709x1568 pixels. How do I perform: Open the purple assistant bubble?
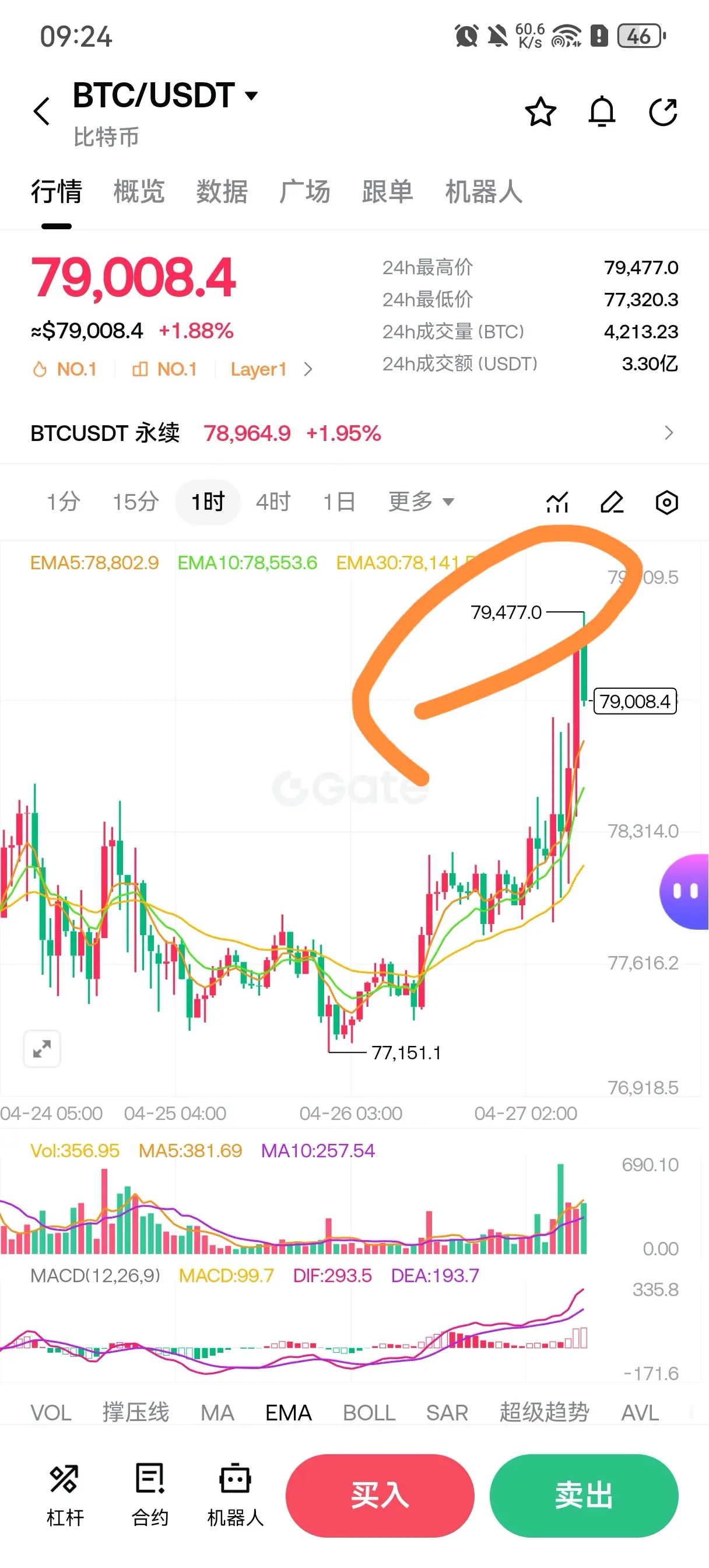pos(685,892)
